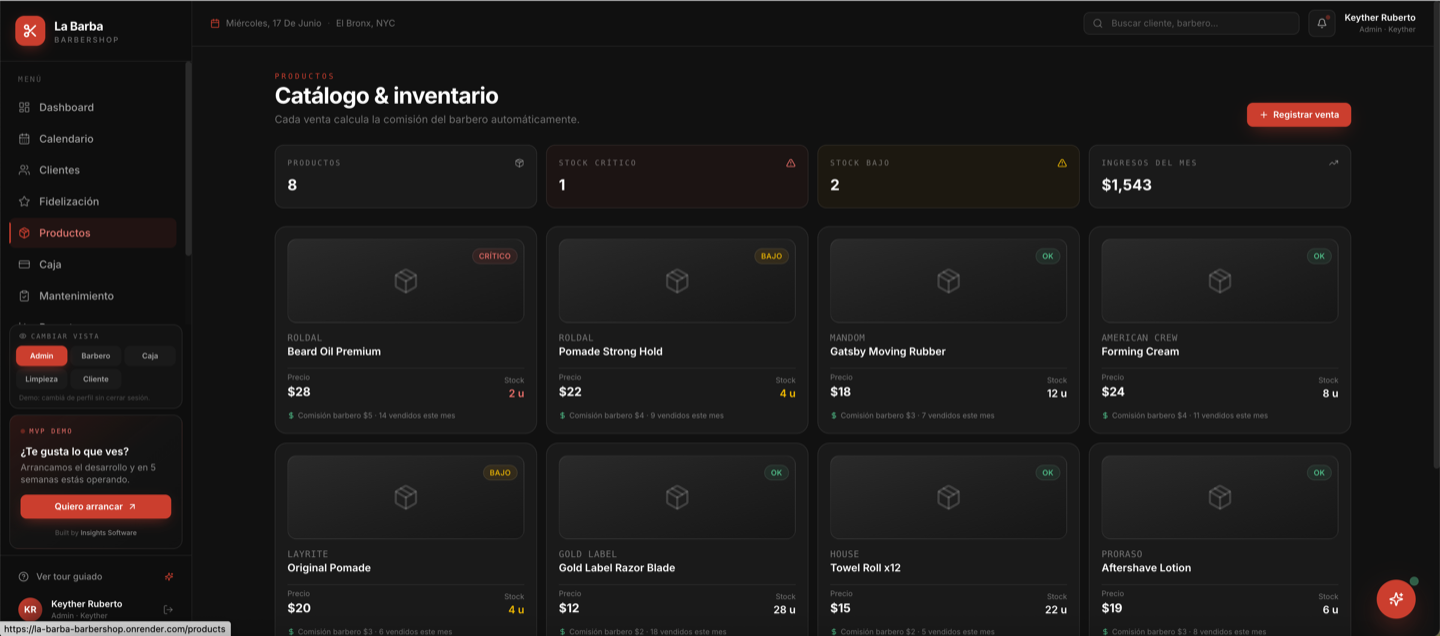Click the Quiero arrancar button
The height and width of the screenshot is (636, 1440).
(x=96, y=507)
